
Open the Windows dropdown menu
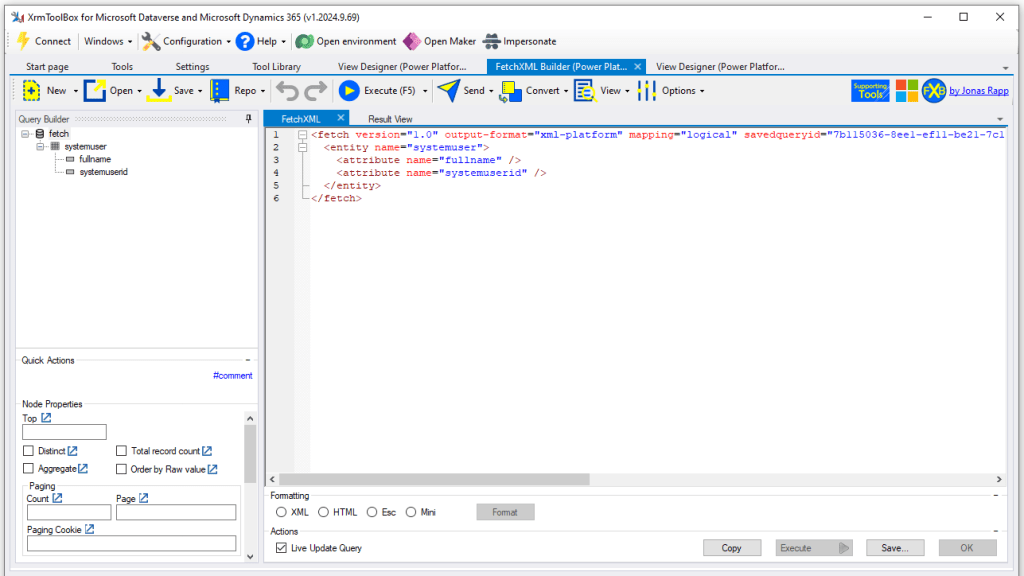(x=108, y=41)
